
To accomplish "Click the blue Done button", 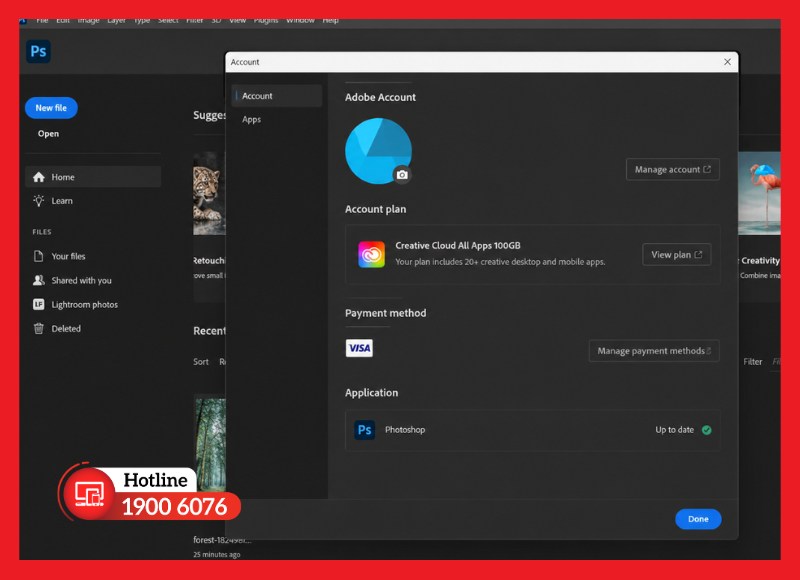I will pos(698,519).
